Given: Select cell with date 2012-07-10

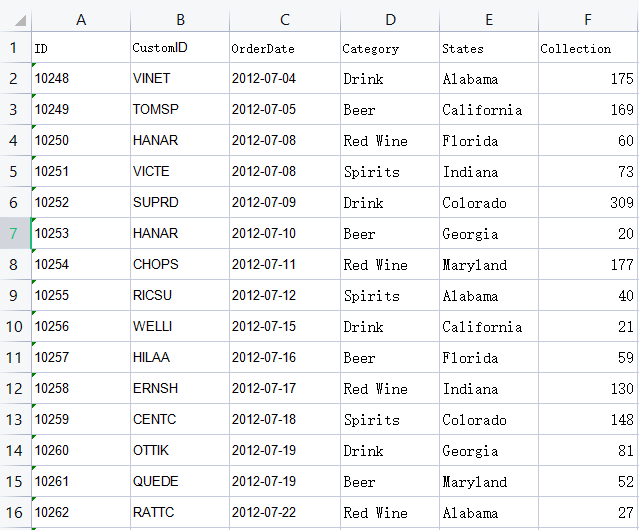Looking at the screenshot, I should 285,233.
